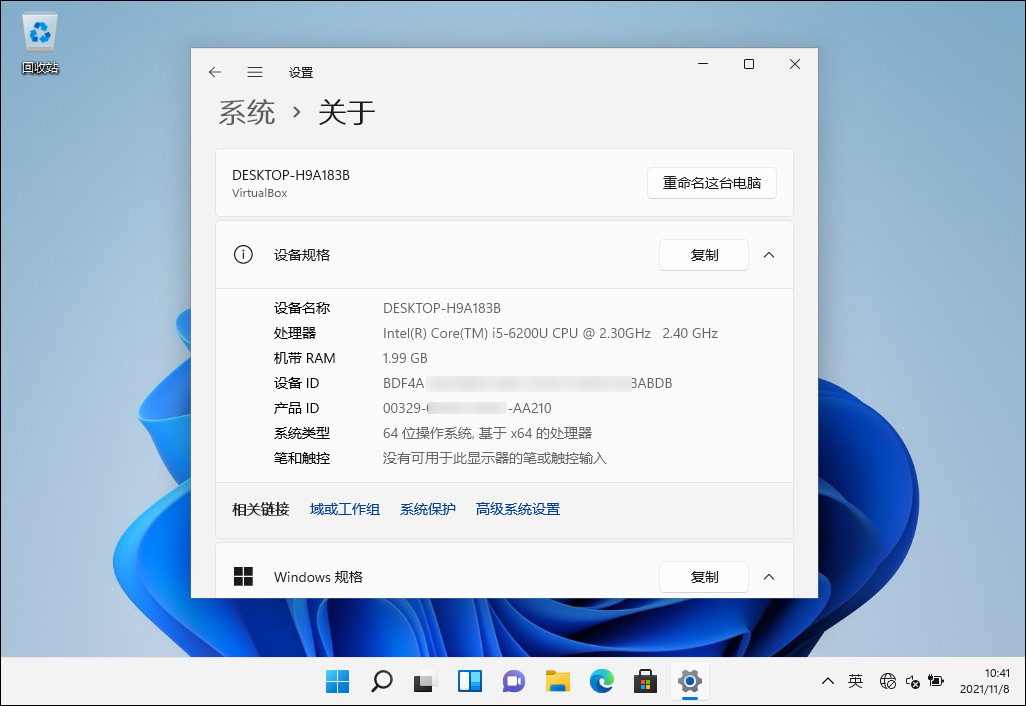Click 64 位操作系统 system type text
1026x706 pixels.
[487, 433]
